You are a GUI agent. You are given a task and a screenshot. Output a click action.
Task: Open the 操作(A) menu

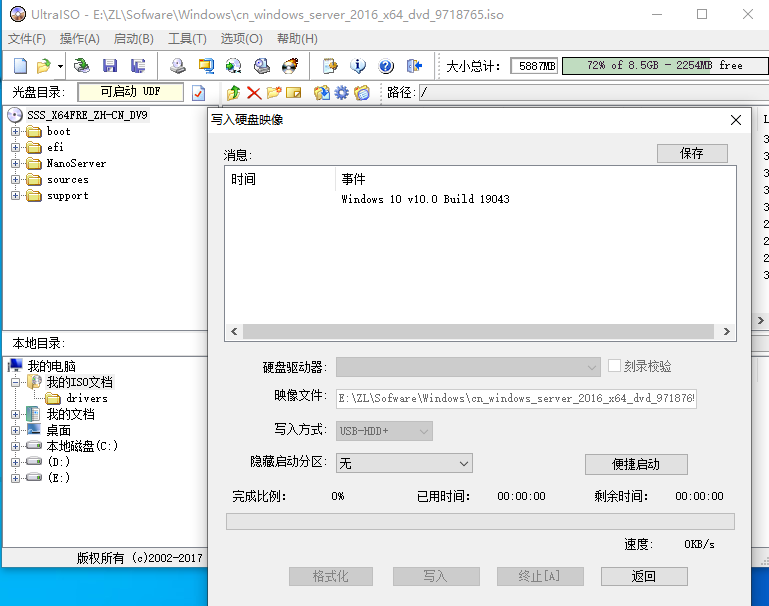click(x=79, y=39)
